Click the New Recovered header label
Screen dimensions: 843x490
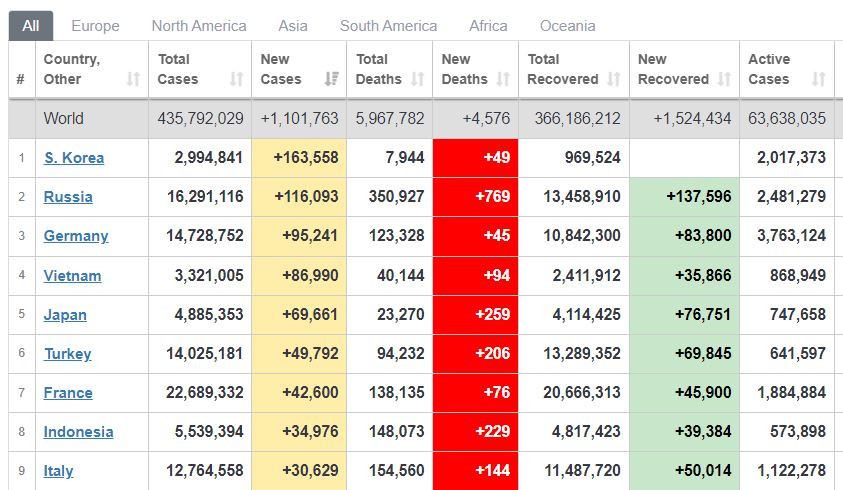click(673, 69)
